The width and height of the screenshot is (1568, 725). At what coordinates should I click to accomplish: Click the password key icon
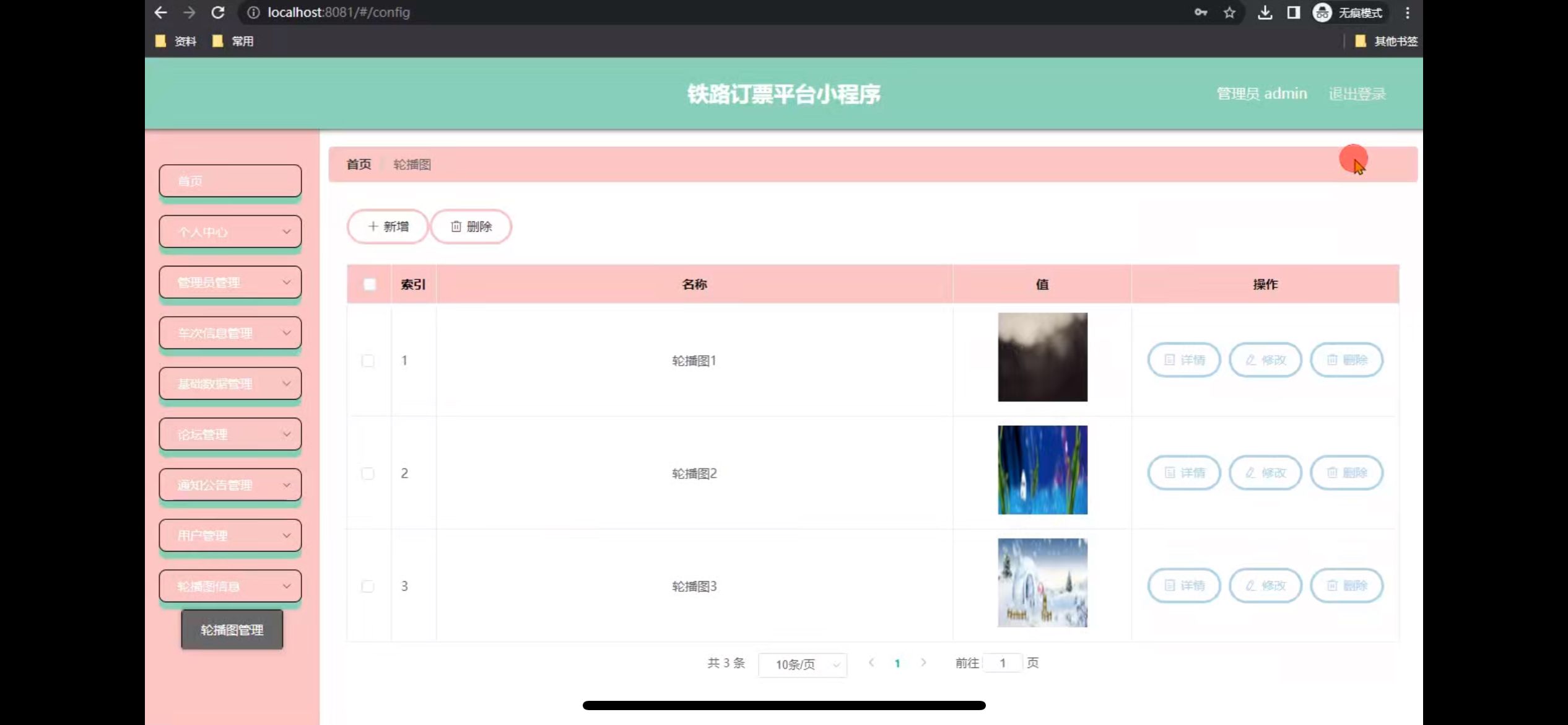pos(1200,12)
